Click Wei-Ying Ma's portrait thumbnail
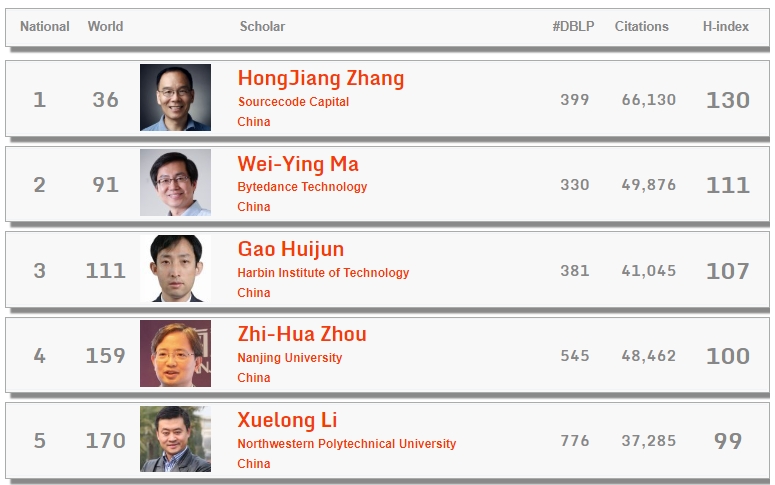This screenshot has width=775, height=485. coord(175,183)
